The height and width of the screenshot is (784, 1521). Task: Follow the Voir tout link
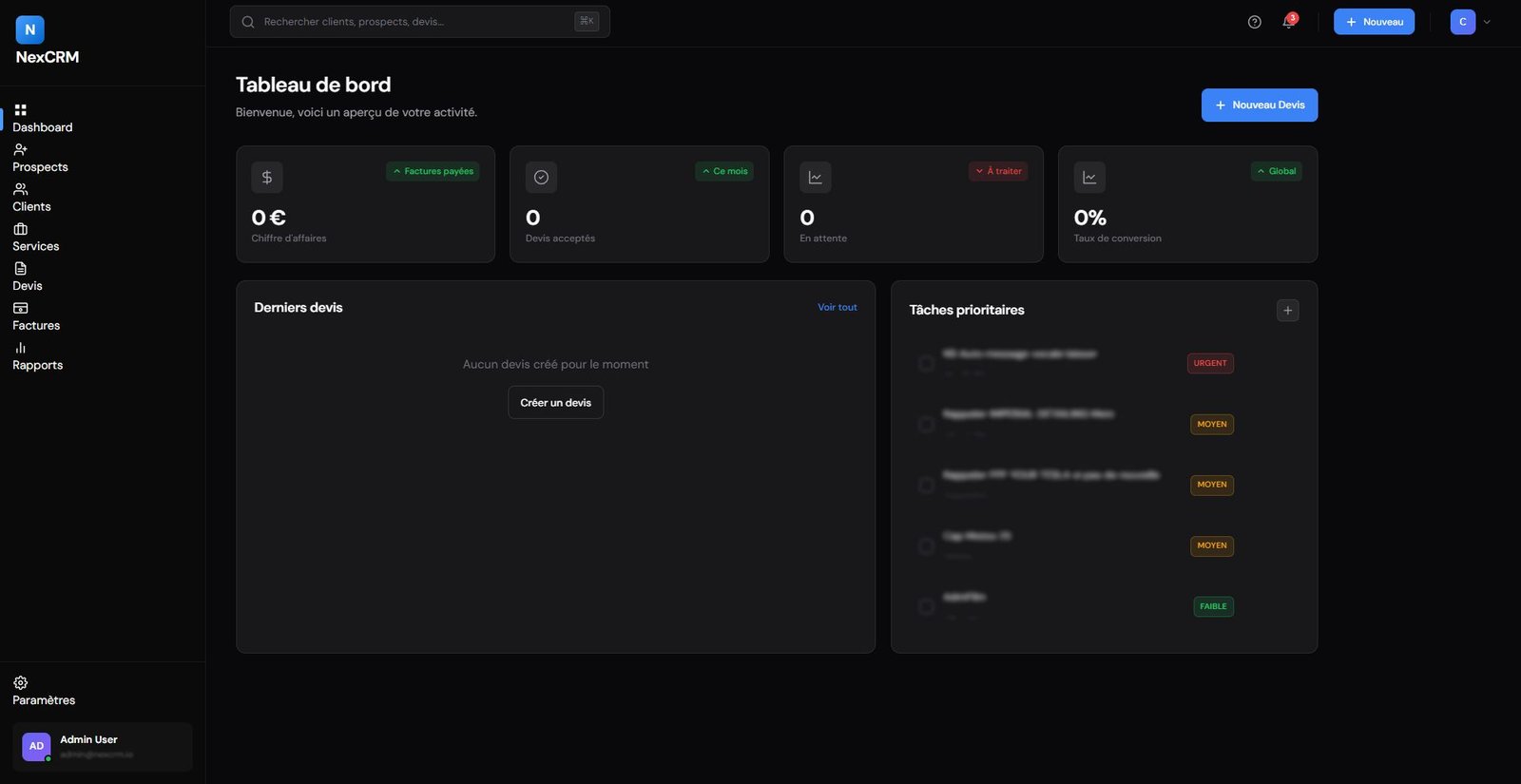coord(837,308)
